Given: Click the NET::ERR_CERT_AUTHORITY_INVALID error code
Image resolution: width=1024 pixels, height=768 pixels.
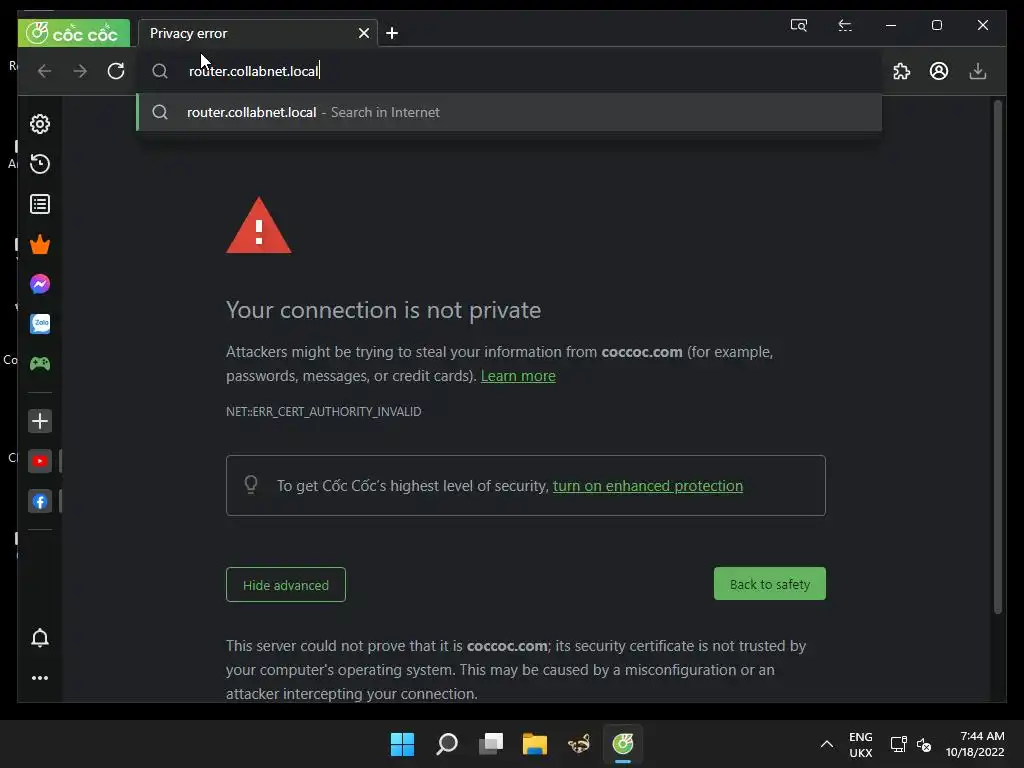Looking at the screenshot, I should tap(323, 411).
